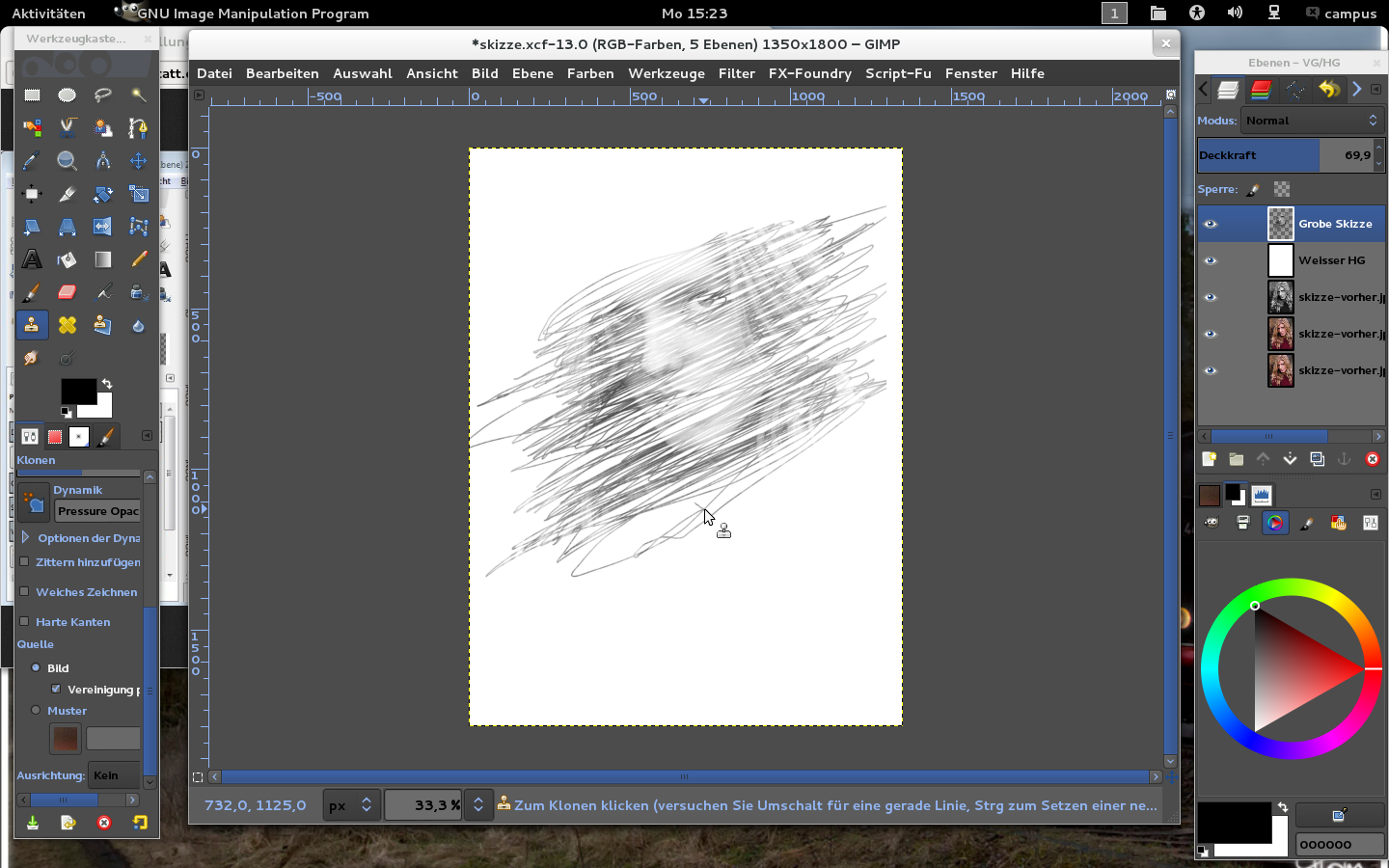Screen dimensions: 1389x868
Task: Open the Ebene menu
Action: point(532,73)
